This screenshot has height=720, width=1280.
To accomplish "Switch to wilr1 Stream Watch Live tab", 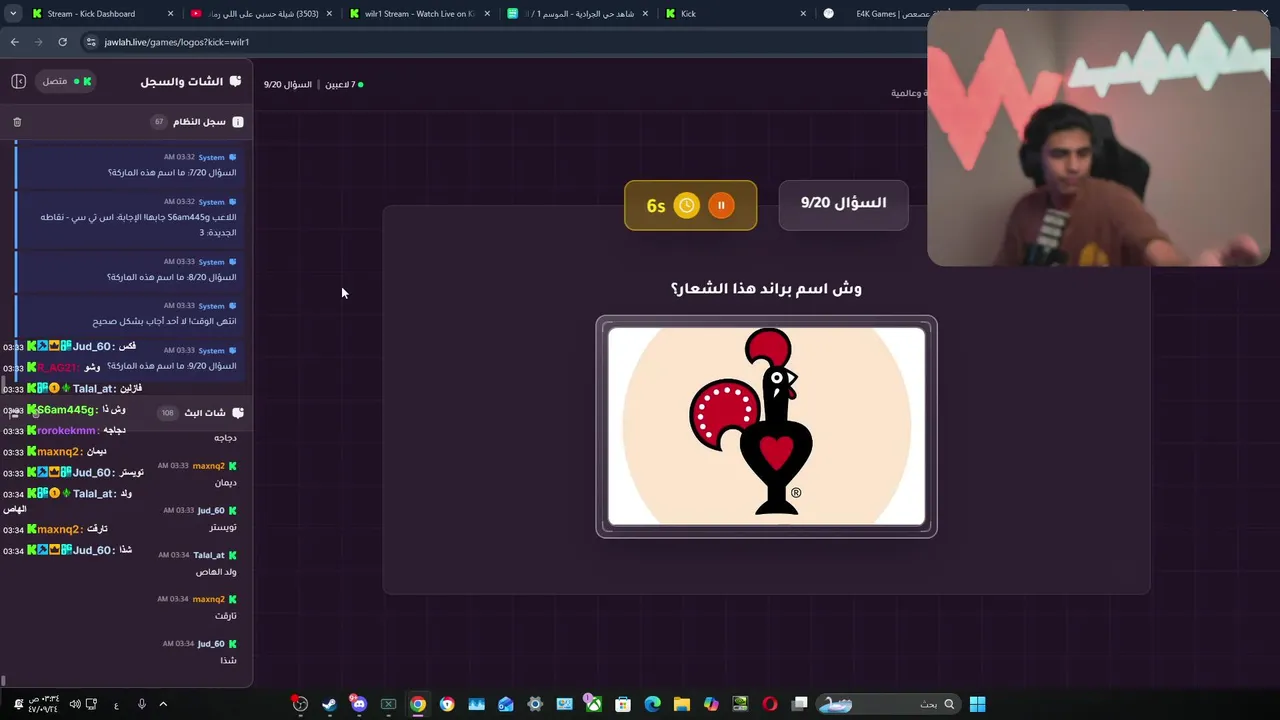I will (x=418, y=14).
